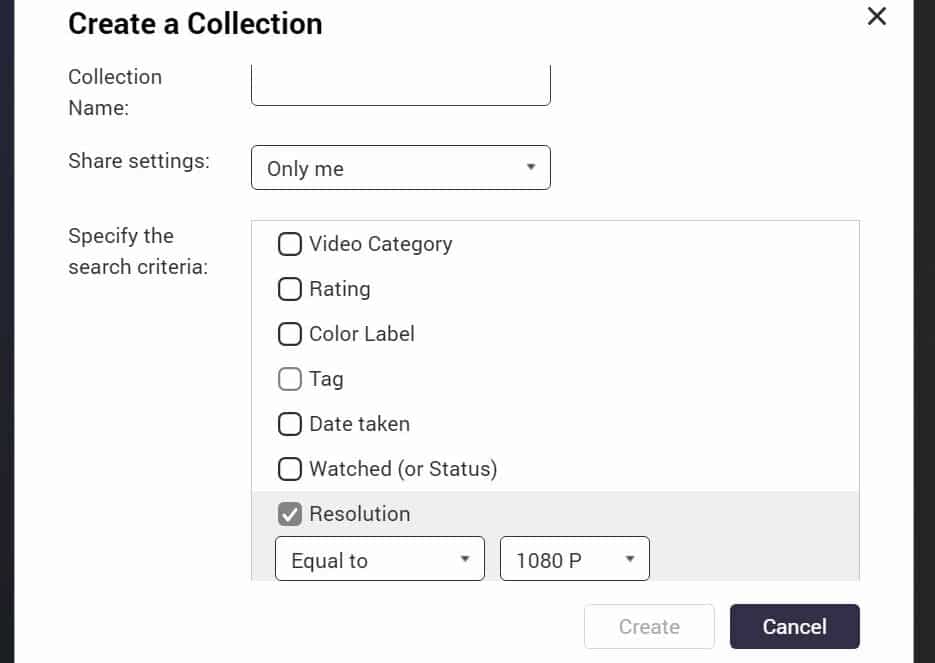Click the Cancel button
Screen dimensions: 935x663
[795, 627]
